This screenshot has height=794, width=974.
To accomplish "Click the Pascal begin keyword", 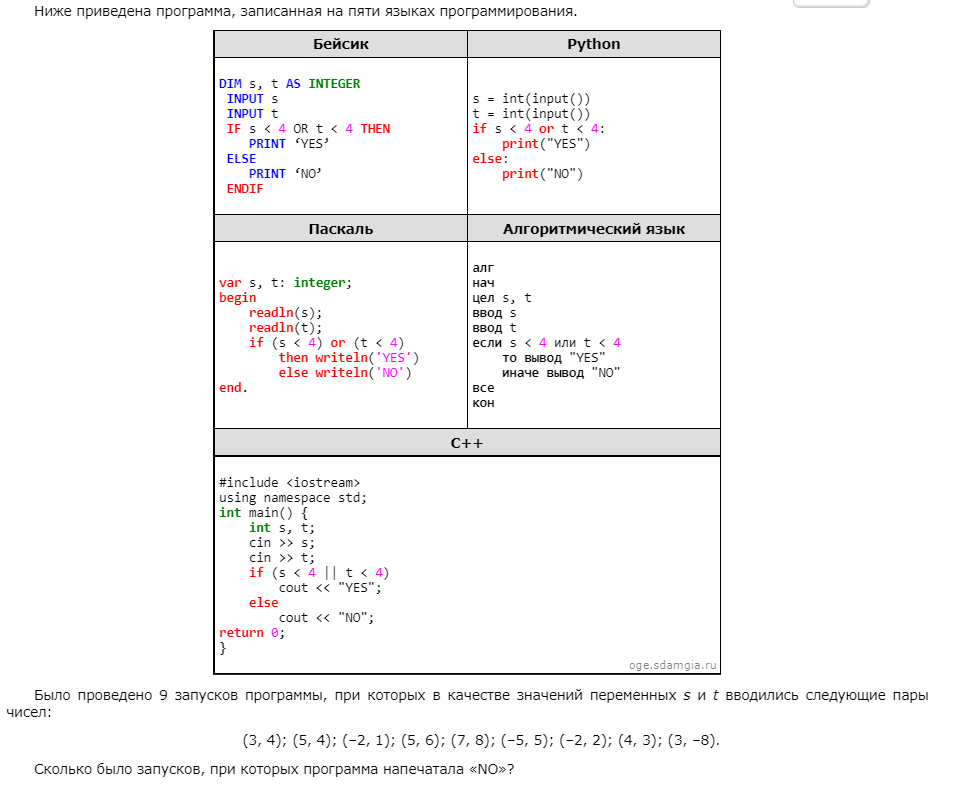I will [x=237, y=298].
